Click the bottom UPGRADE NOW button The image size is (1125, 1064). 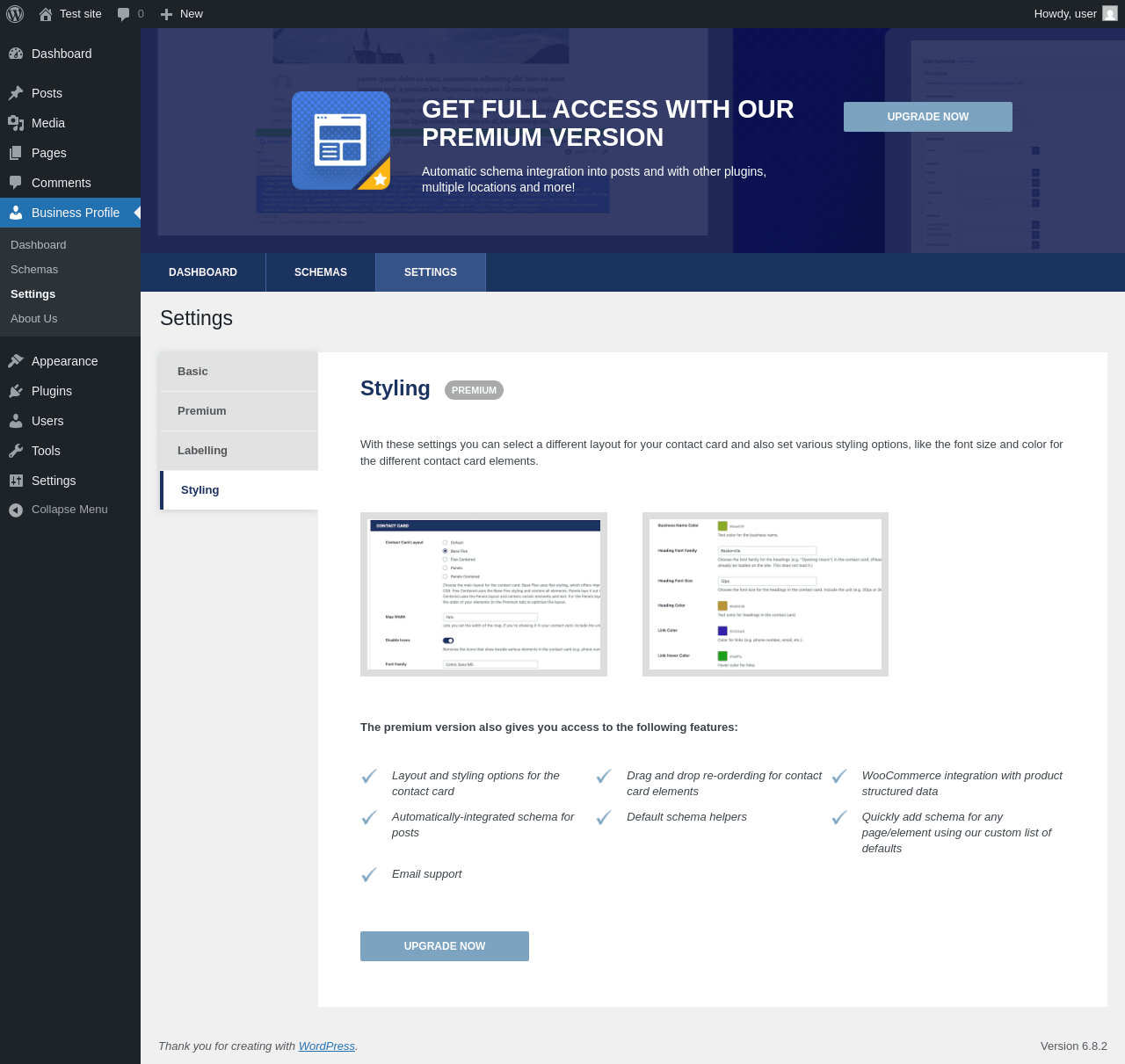pyautogui.click(x=445, y=946)
